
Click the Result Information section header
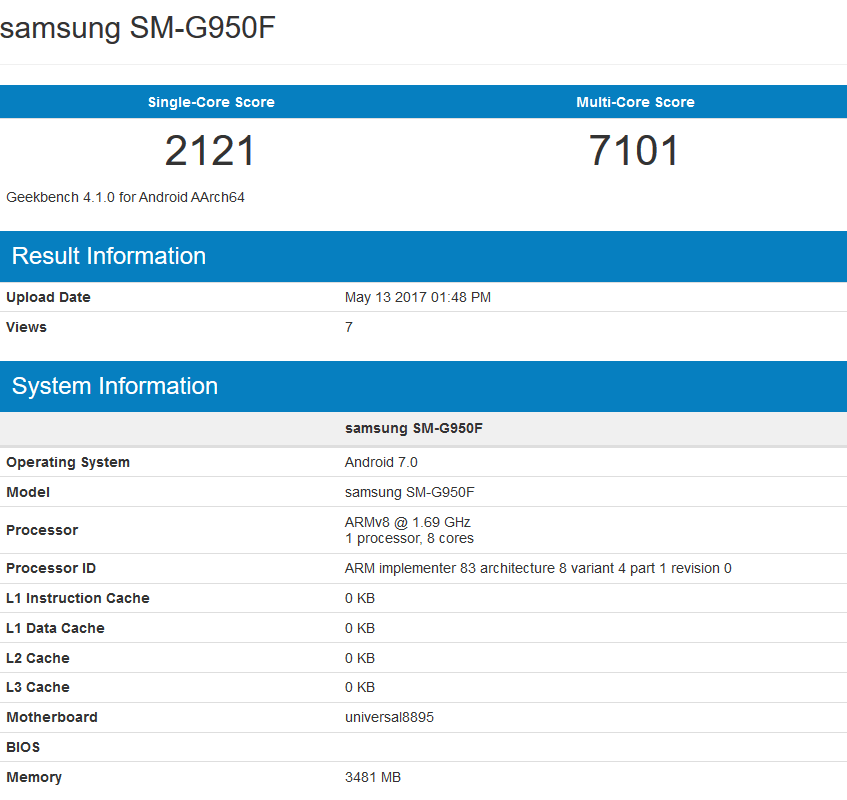(109, 256)
